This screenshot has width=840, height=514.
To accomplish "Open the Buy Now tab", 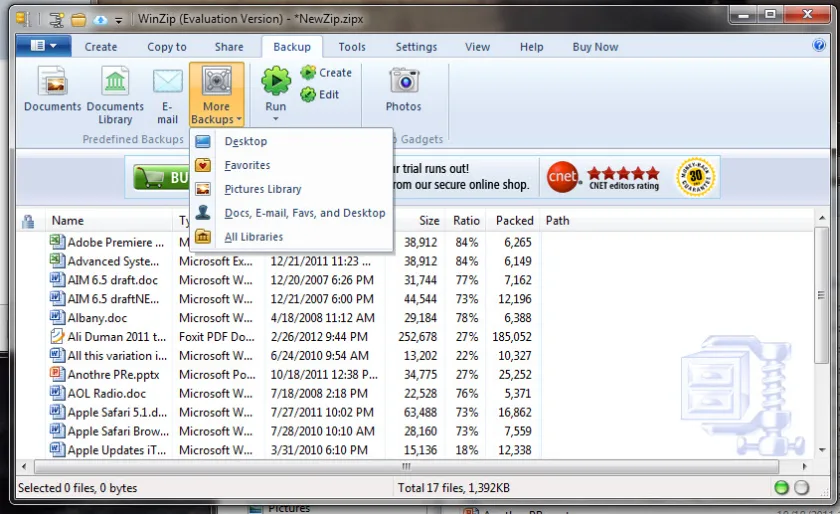I will click(595, 47).
